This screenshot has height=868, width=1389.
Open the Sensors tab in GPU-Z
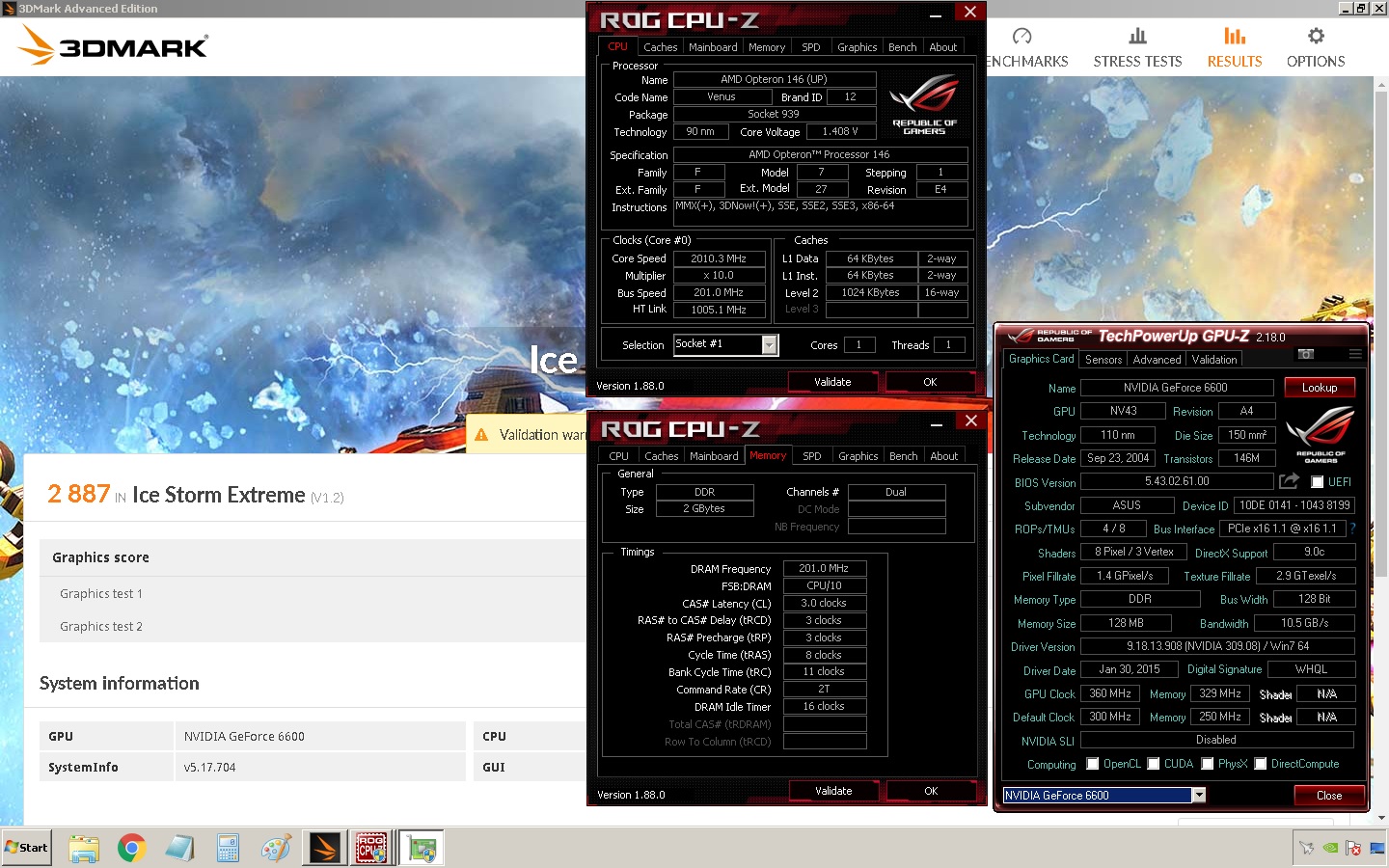[1103, 360]
